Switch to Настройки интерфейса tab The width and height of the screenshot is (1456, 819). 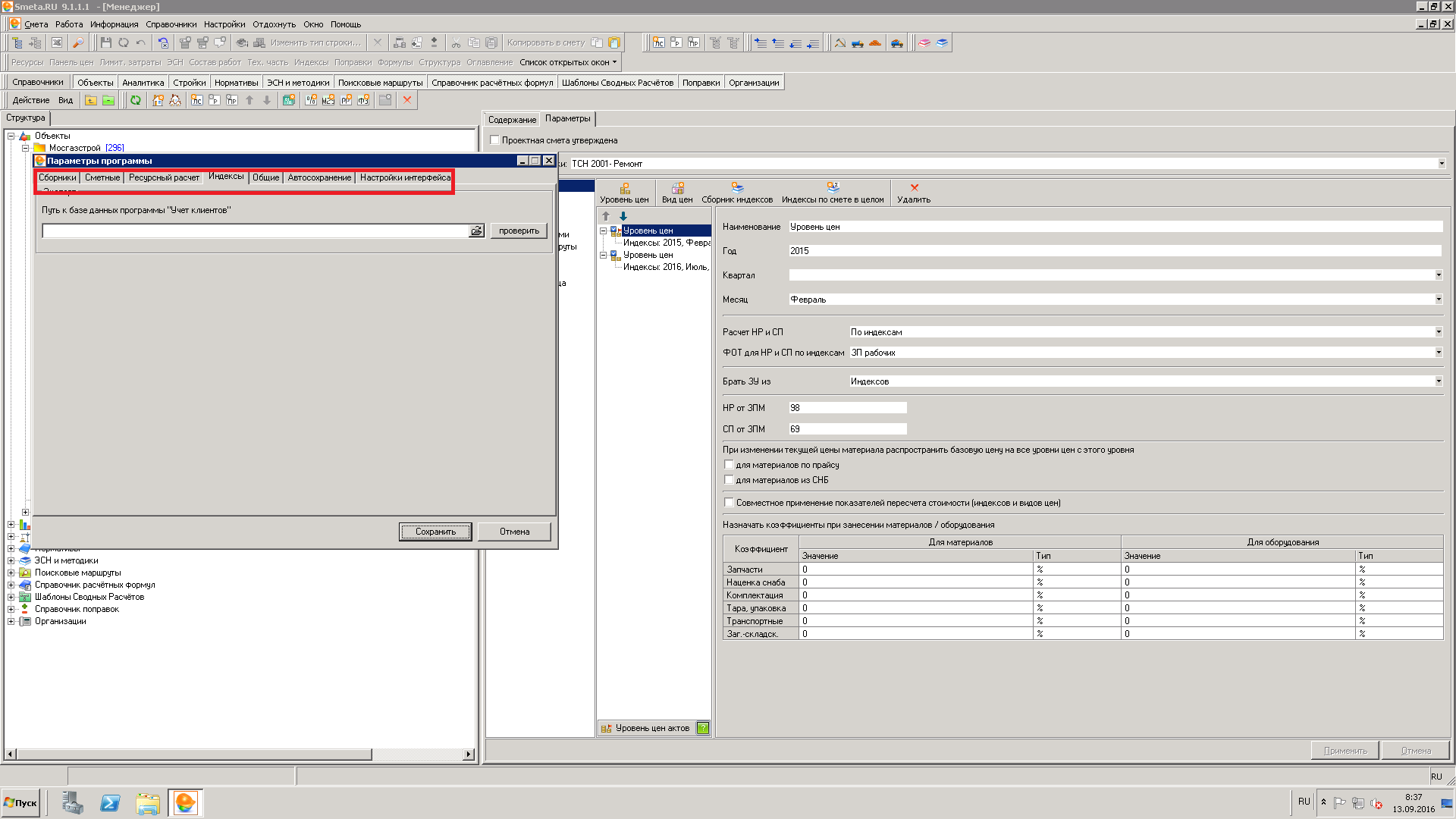[x=405, y=177]
